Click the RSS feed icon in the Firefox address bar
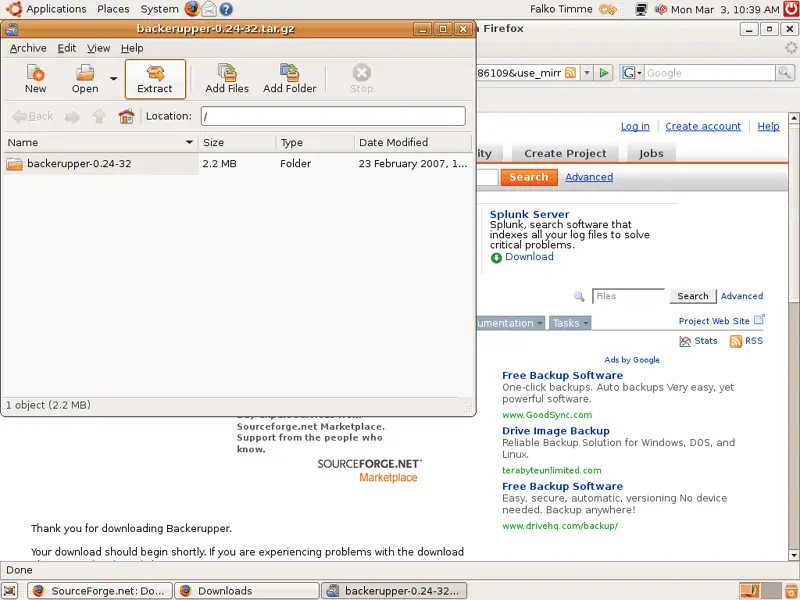Viewport: 800px width, 600px height. [x=570, y=73]
